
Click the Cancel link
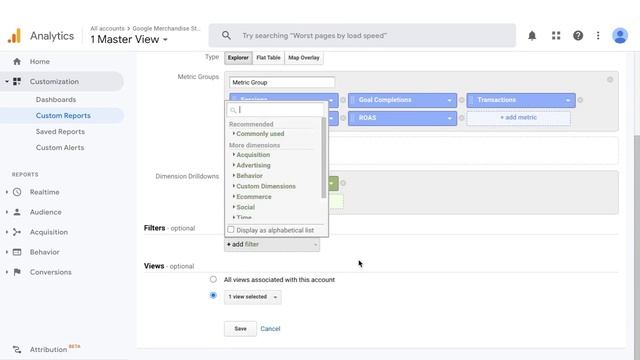pyautogui.click(x=270, y=329)
